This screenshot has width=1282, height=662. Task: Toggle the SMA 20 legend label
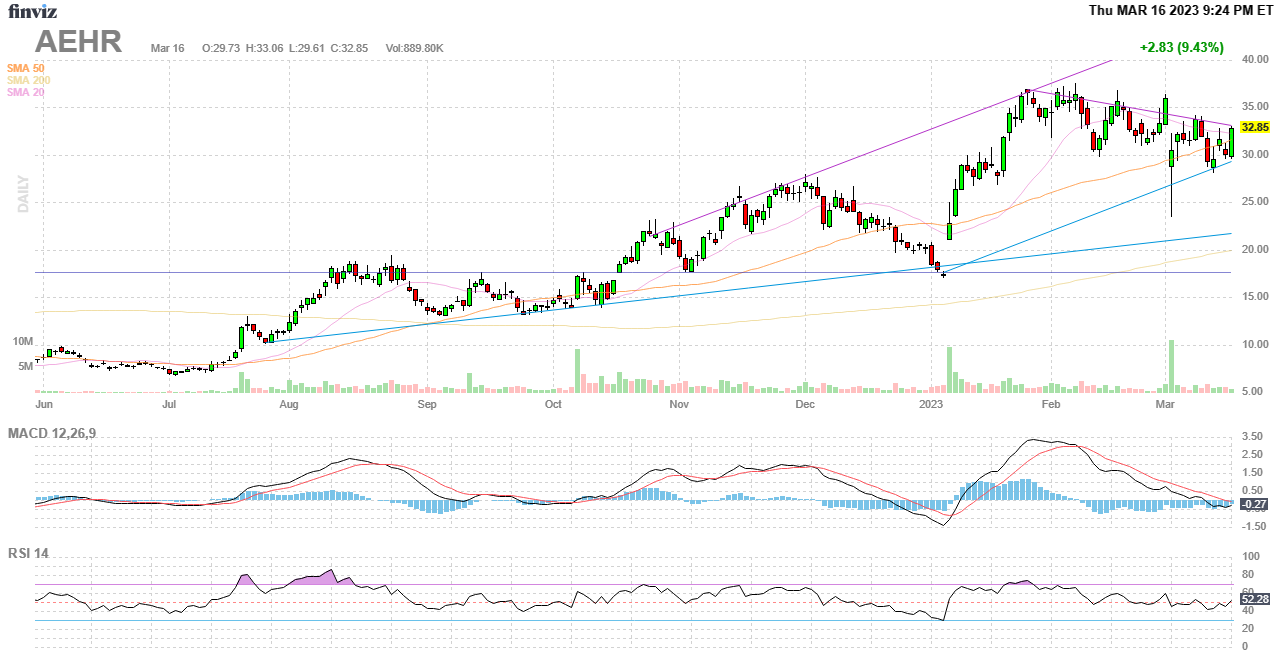coord(26,92)
